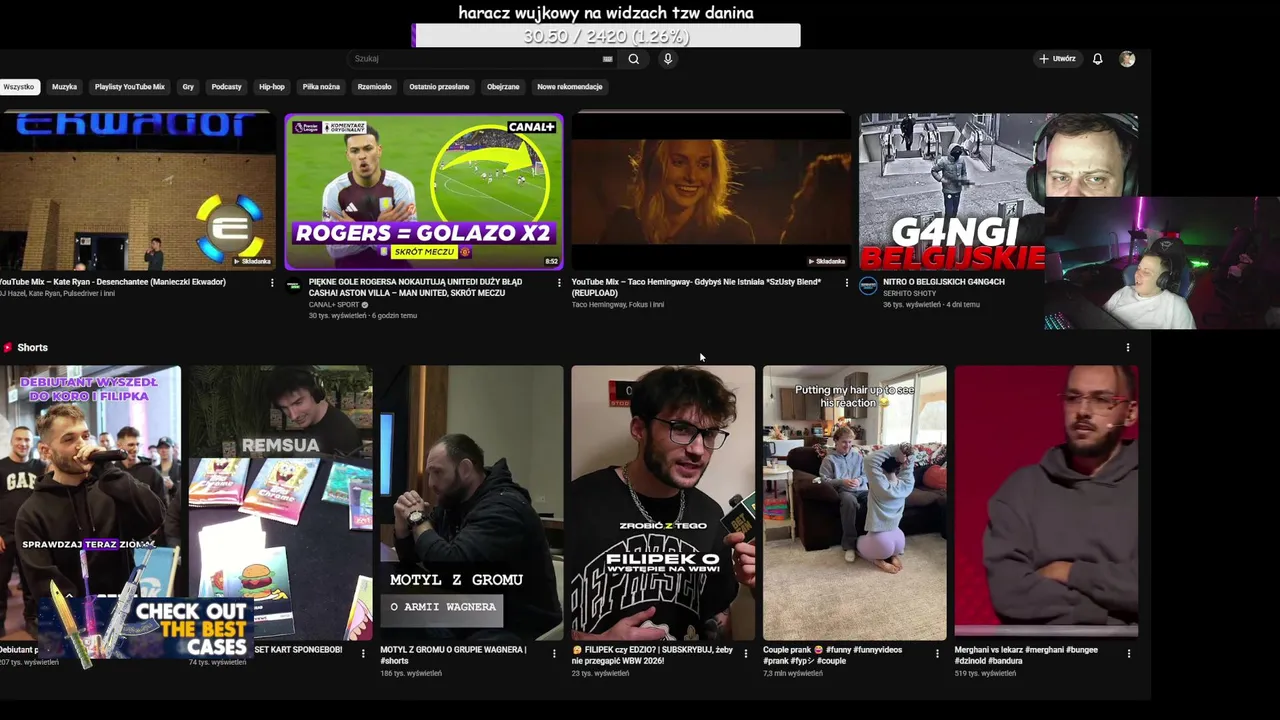Open the account avatar menu
1280x720 pixels.
pos(1127,59)
